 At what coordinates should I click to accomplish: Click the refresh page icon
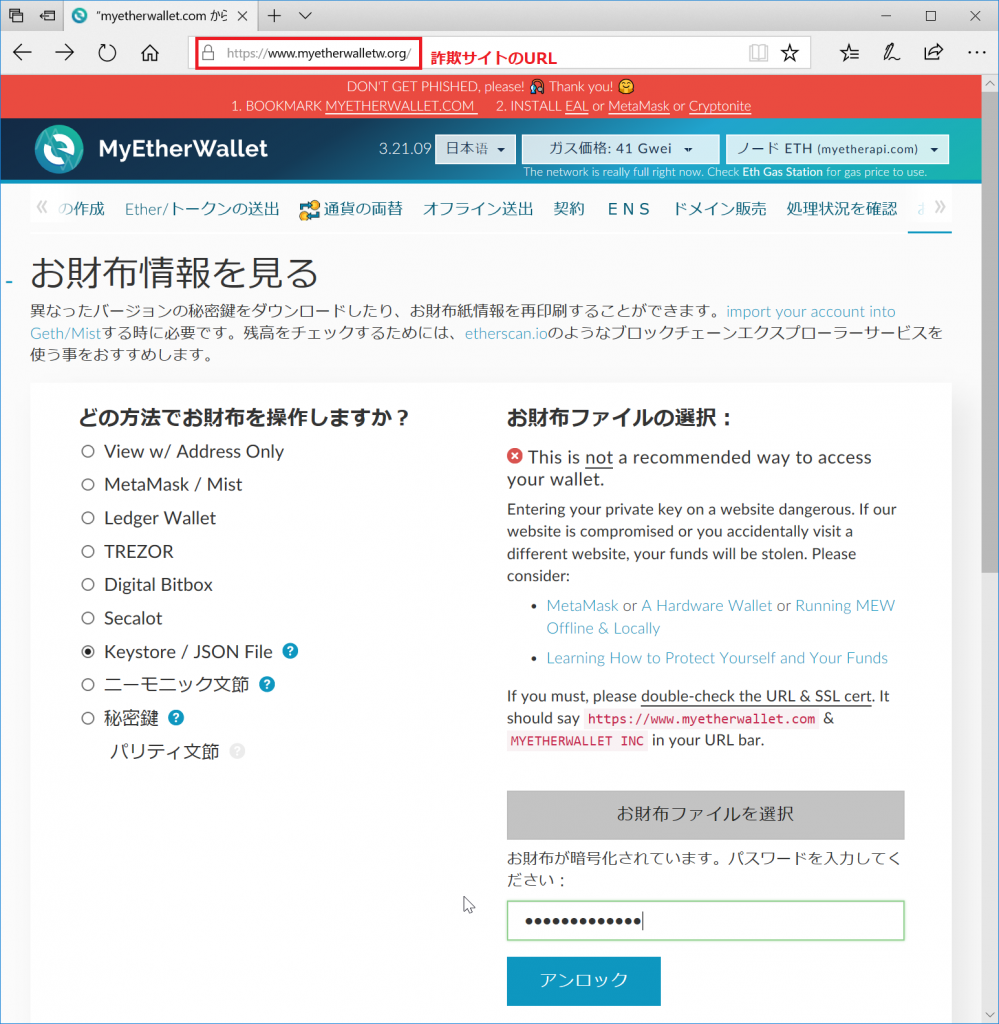coord(108,52)
